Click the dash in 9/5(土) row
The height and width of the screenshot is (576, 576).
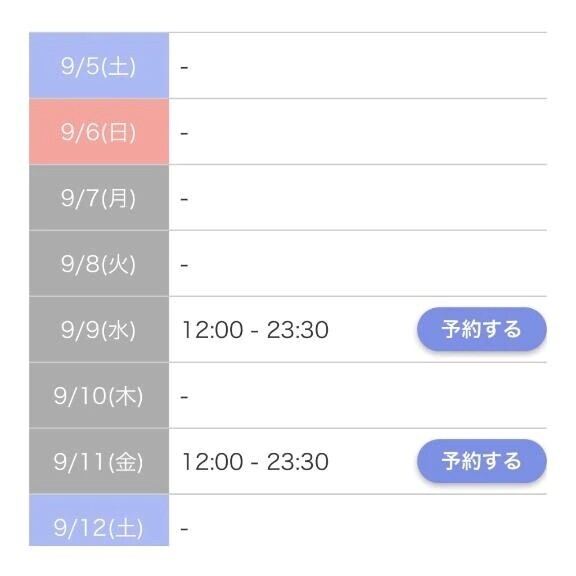184,68
